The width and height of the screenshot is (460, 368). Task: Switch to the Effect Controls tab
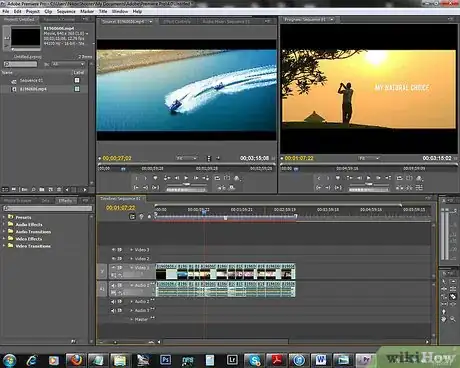click(177, 22)
